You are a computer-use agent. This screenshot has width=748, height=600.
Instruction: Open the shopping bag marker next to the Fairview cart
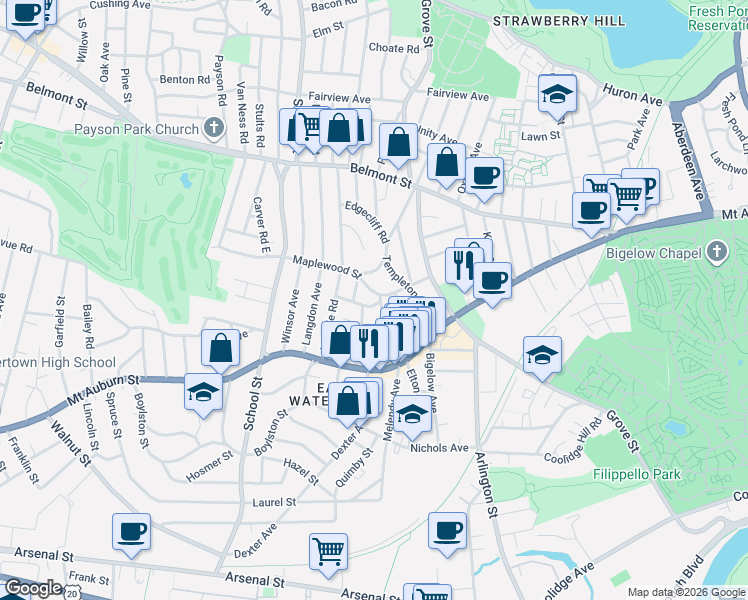[x=338, y=128]
